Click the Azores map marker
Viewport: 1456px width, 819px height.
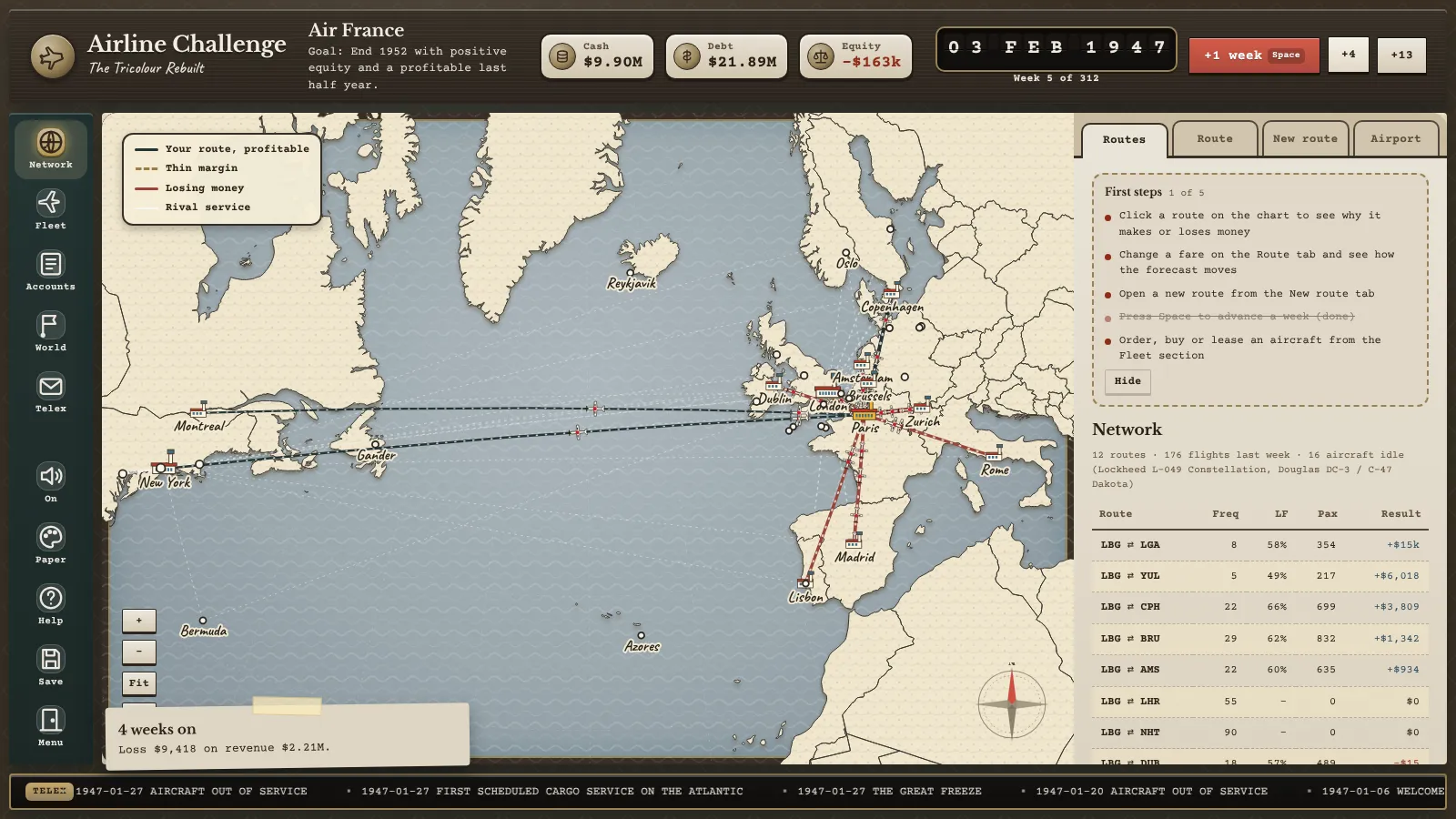point(642,636)
